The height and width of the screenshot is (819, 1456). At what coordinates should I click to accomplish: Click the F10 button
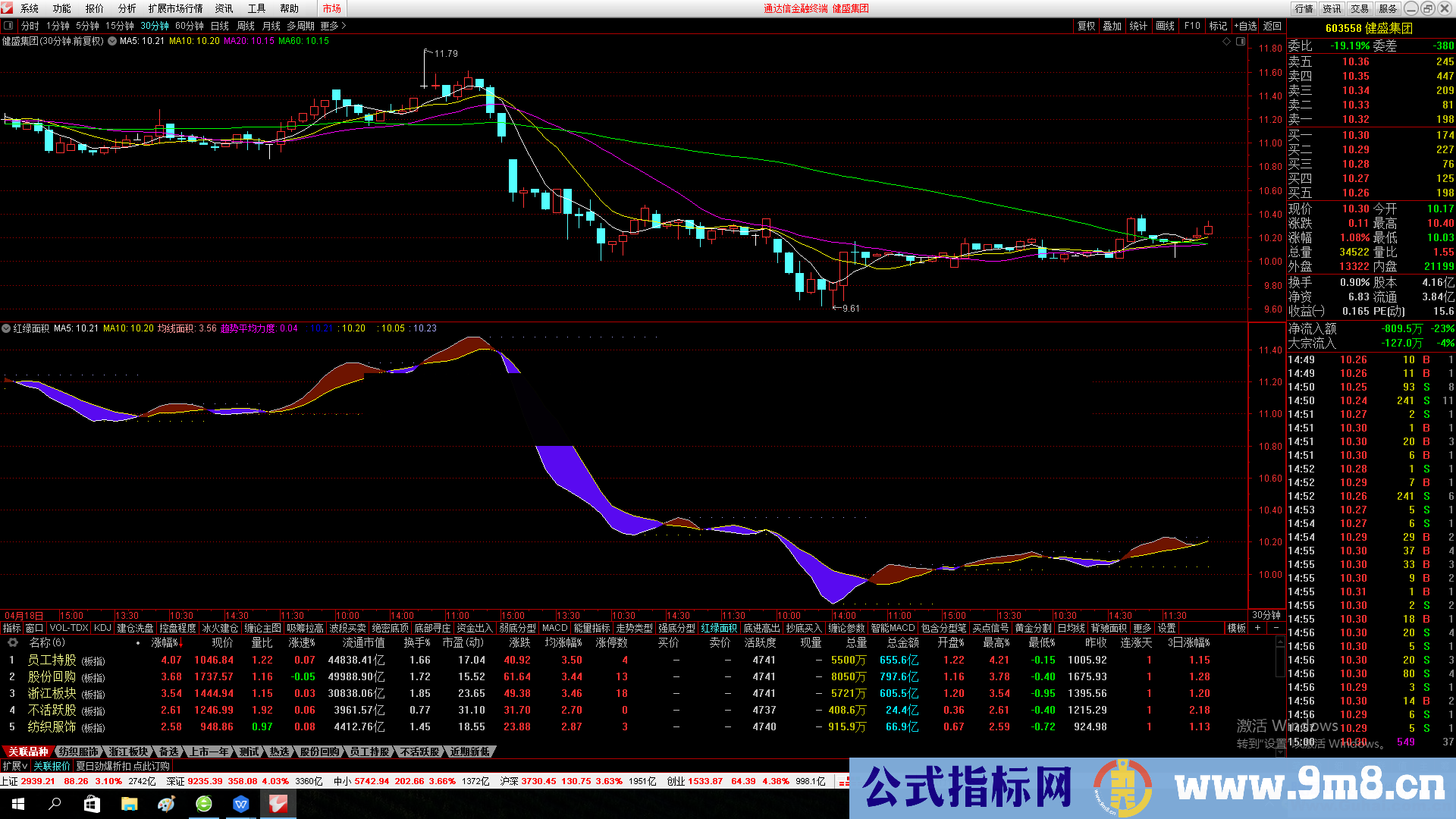[1192, 26]
